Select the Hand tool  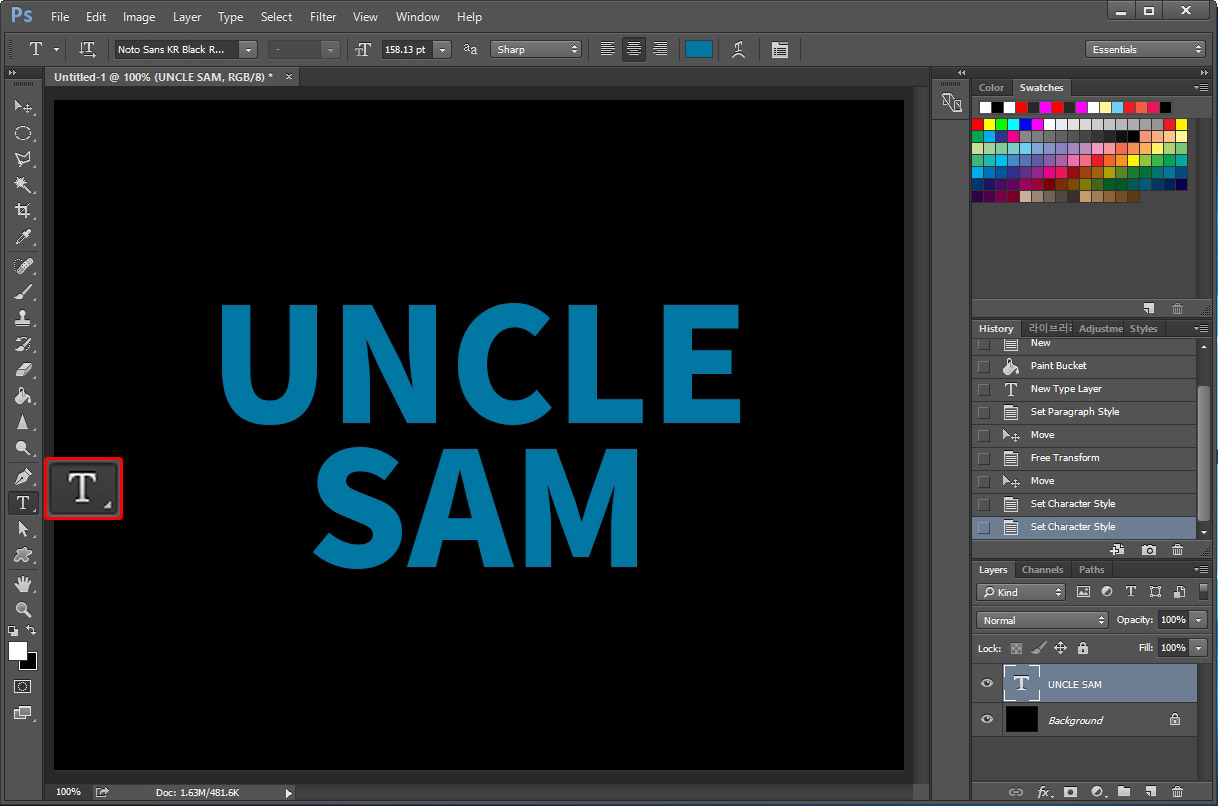click(22, 584)
